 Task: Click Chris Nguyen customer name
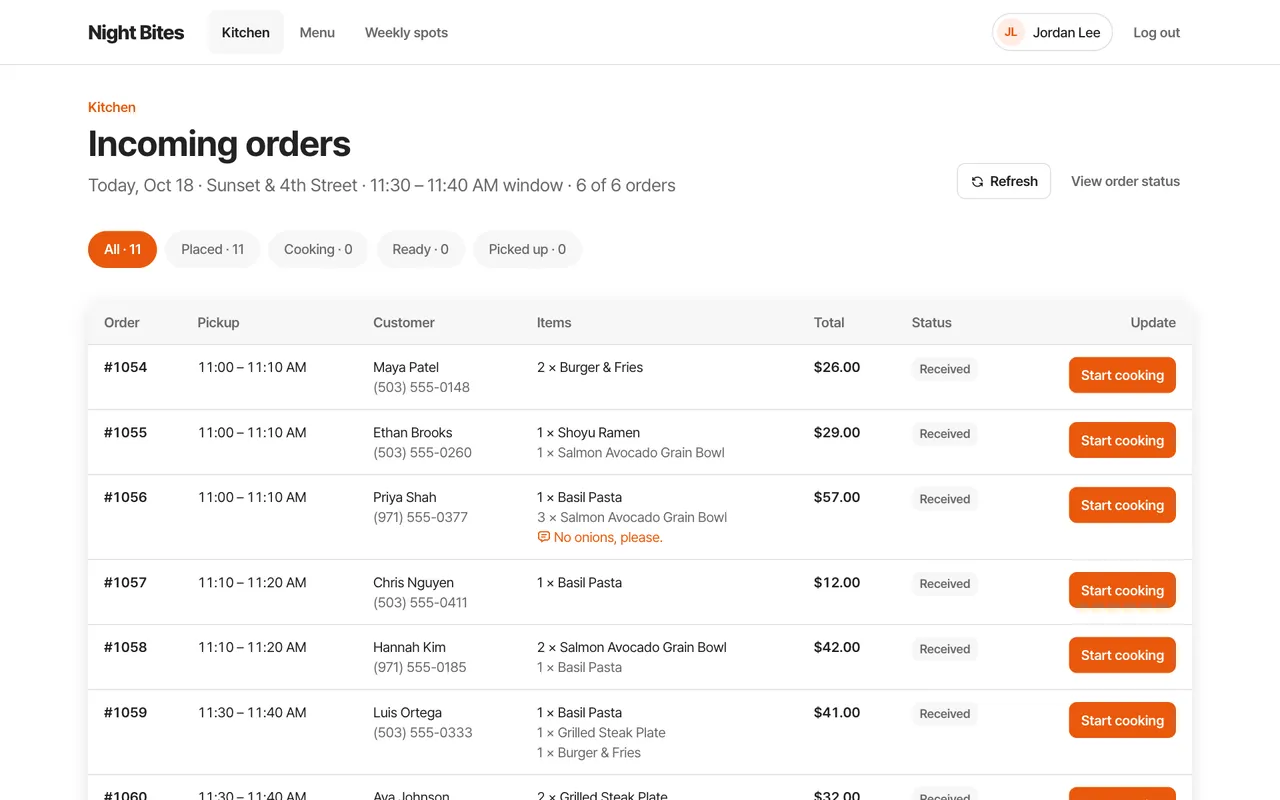pos(413,582)
